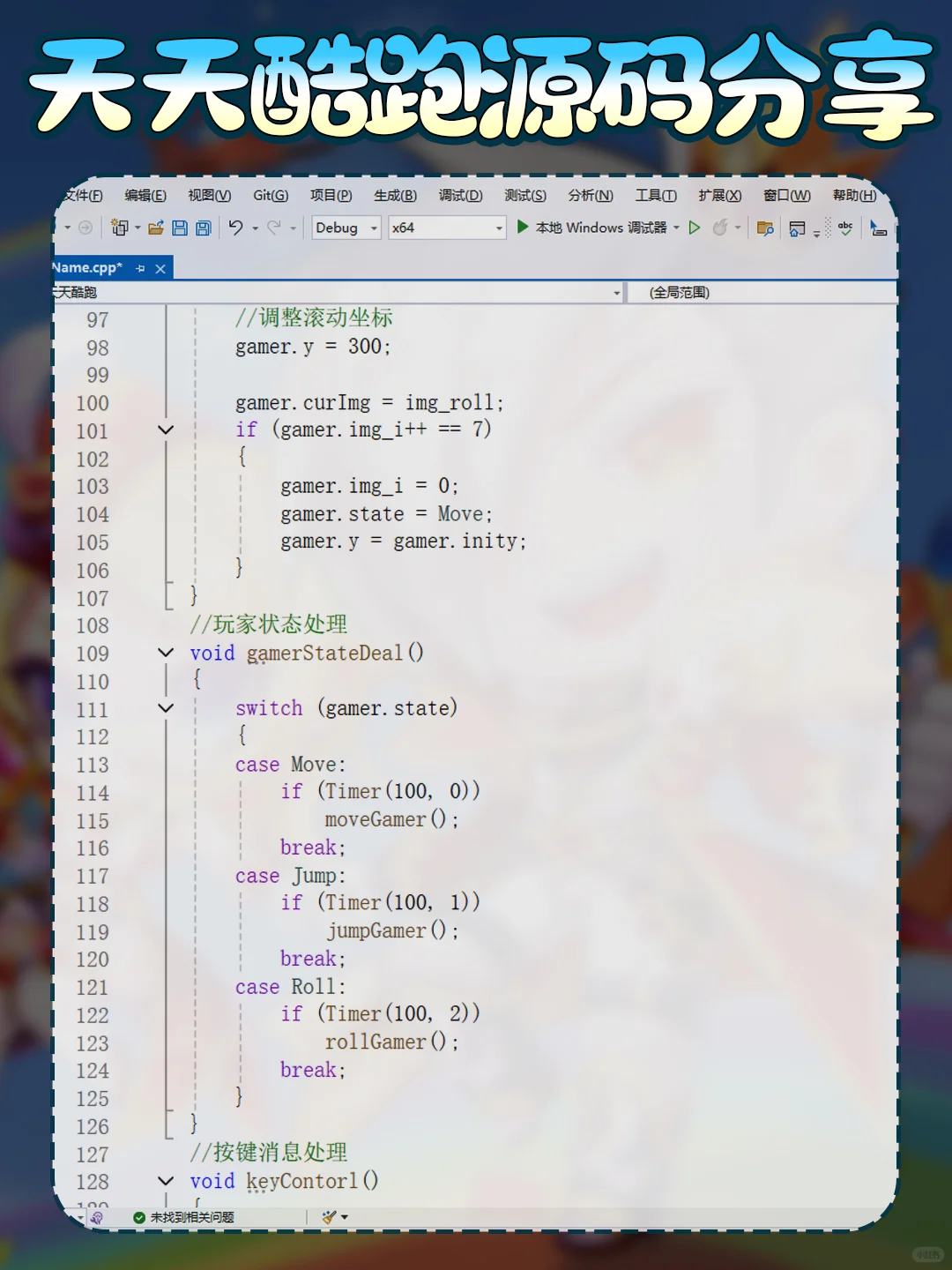
Task: Collapse the if block at line 101
Action: (166, 430)
